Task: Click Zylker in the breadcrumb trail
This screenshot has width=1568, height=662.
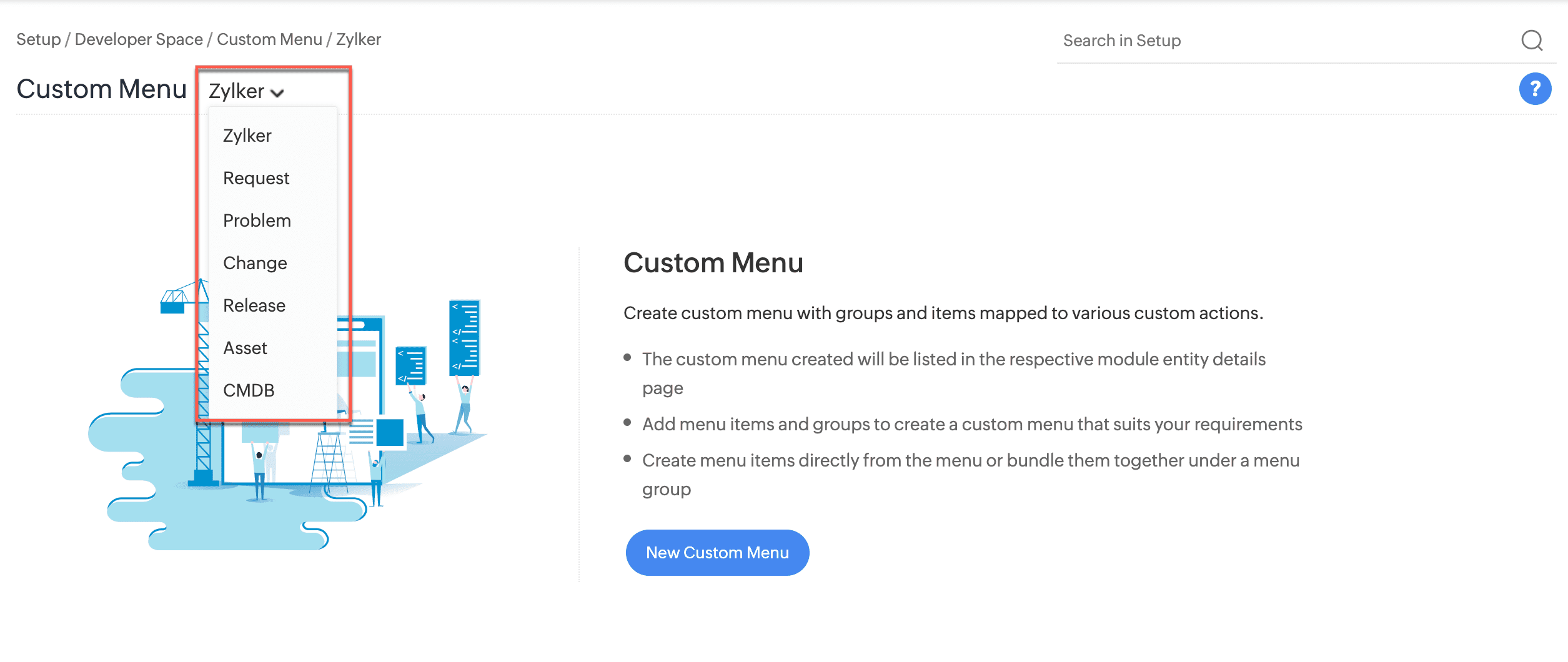Action: (359, 39)
